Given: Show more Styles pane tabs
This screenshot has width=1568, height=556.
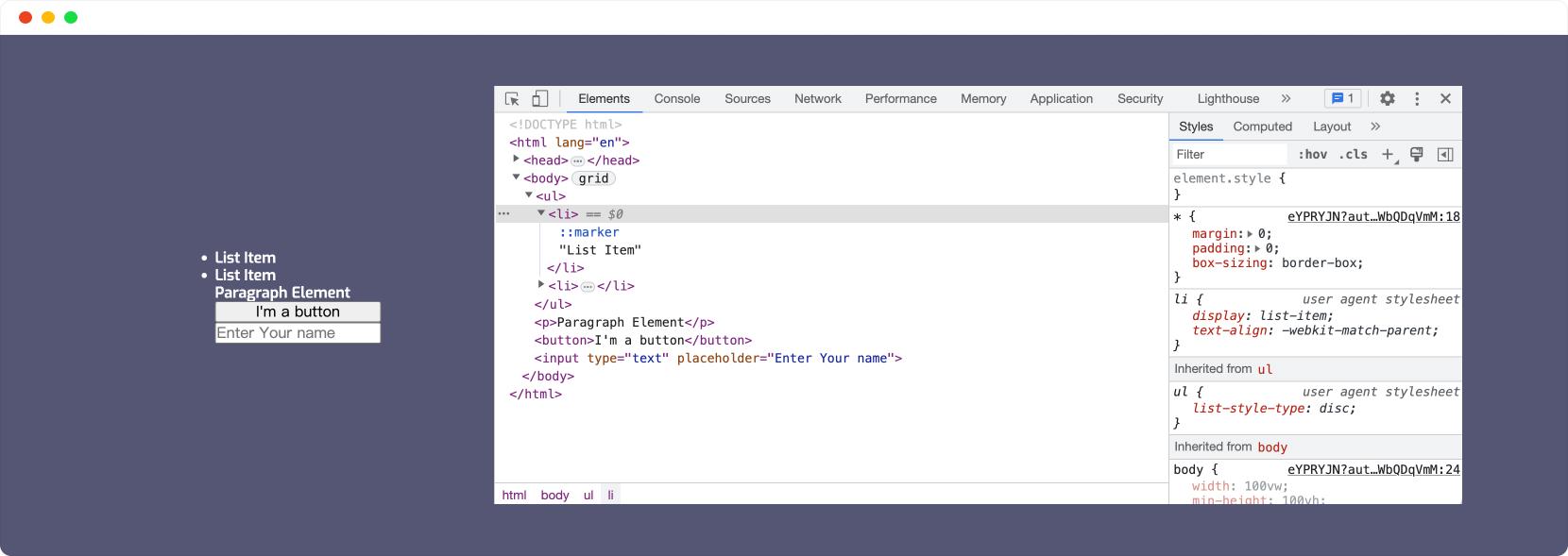Looking at the screenshot, I should [x=1375, y=126].
